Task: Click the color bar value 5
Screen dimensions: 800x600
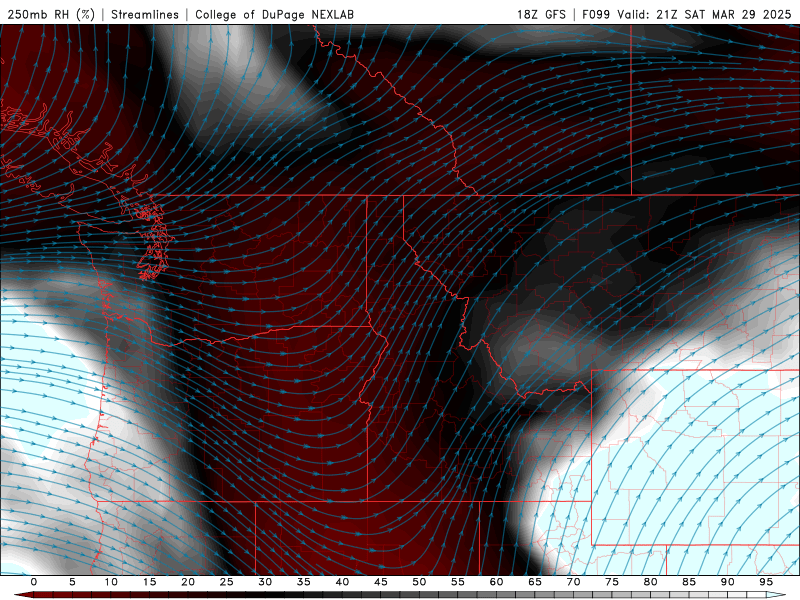Action: coord(72,582)
